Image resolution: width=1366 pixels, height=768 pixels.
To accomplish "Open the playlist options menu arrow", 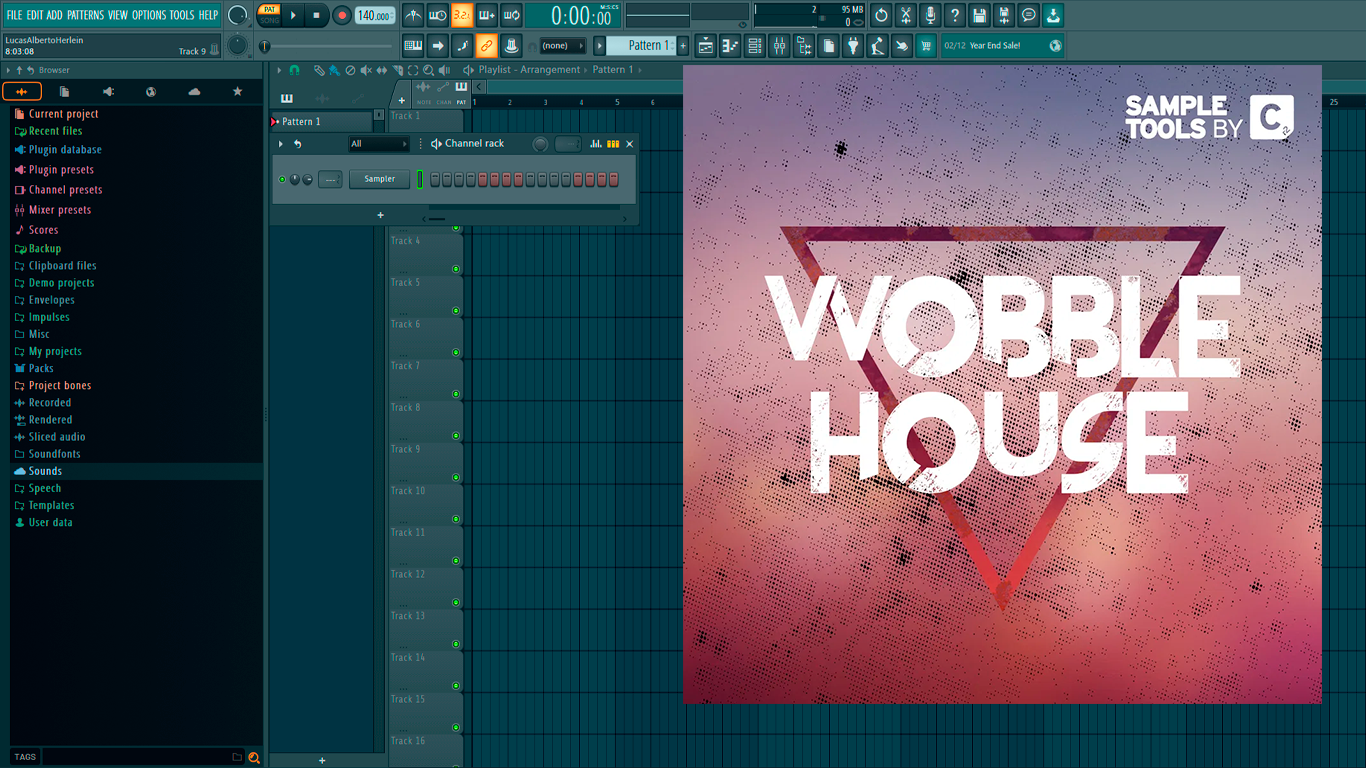I will tap(280, 70).
